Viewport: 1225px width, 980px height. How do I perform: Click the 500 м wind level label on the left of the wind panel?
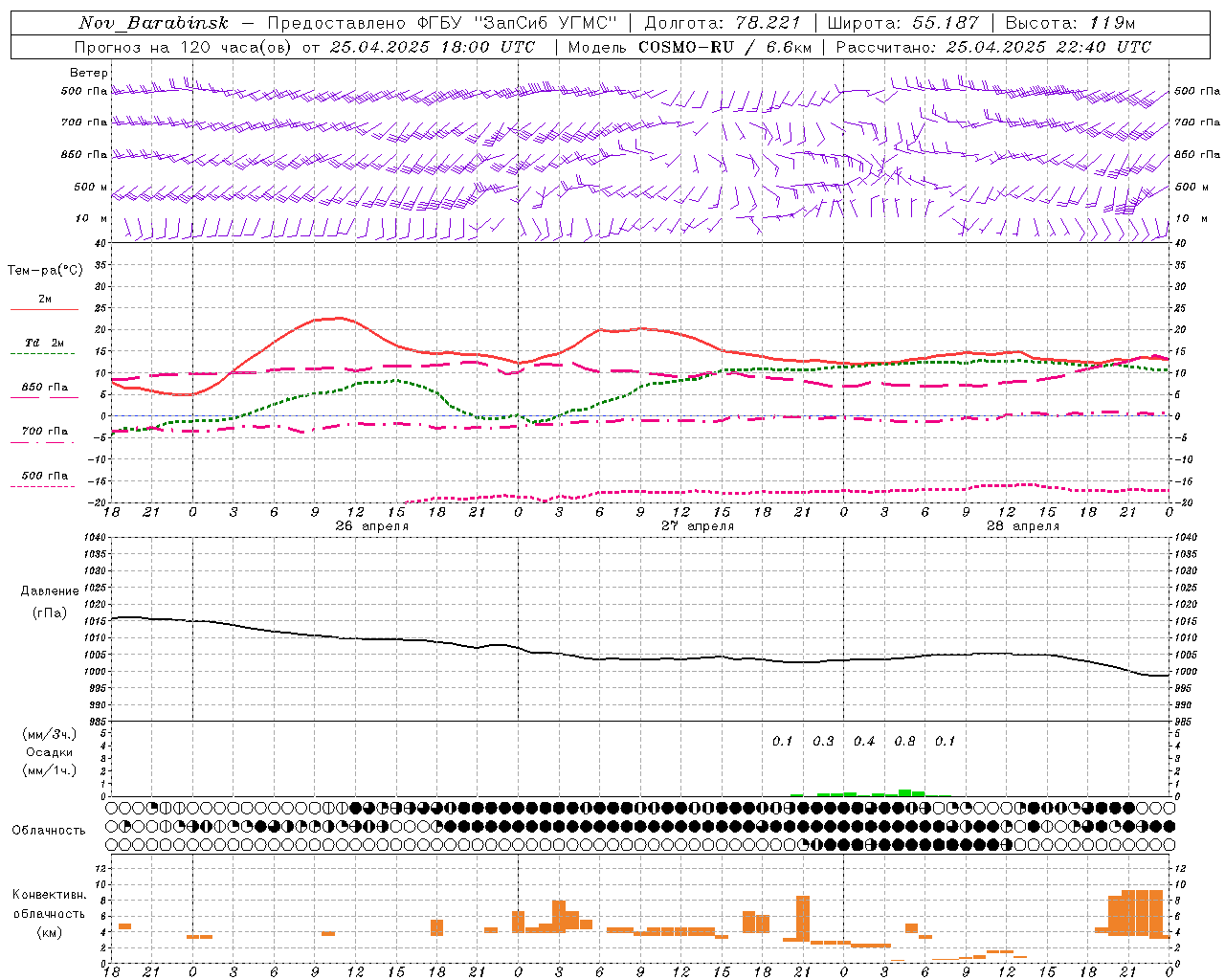[x=91, y=188]
